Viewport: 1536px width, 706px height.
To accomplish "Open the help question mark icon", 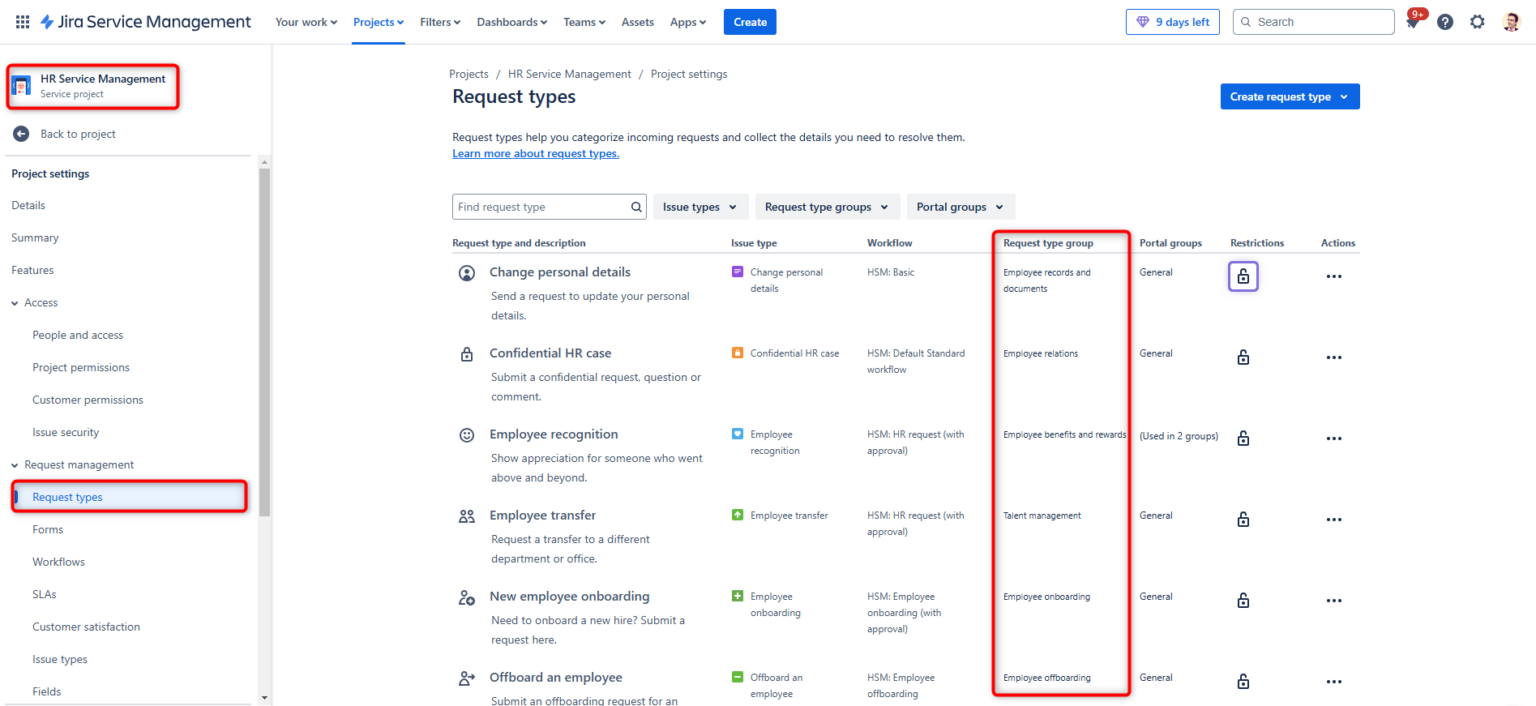I will tap(1445, 21).
